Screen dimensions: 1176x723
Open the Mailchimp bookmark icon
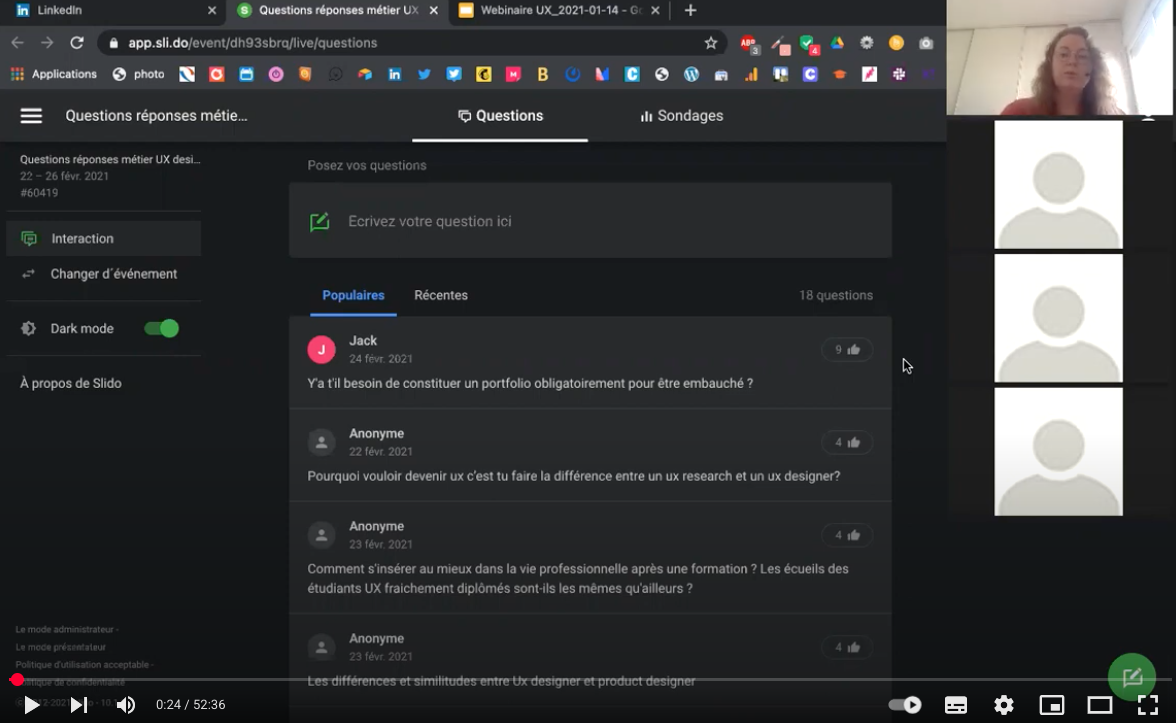point(484,74)
